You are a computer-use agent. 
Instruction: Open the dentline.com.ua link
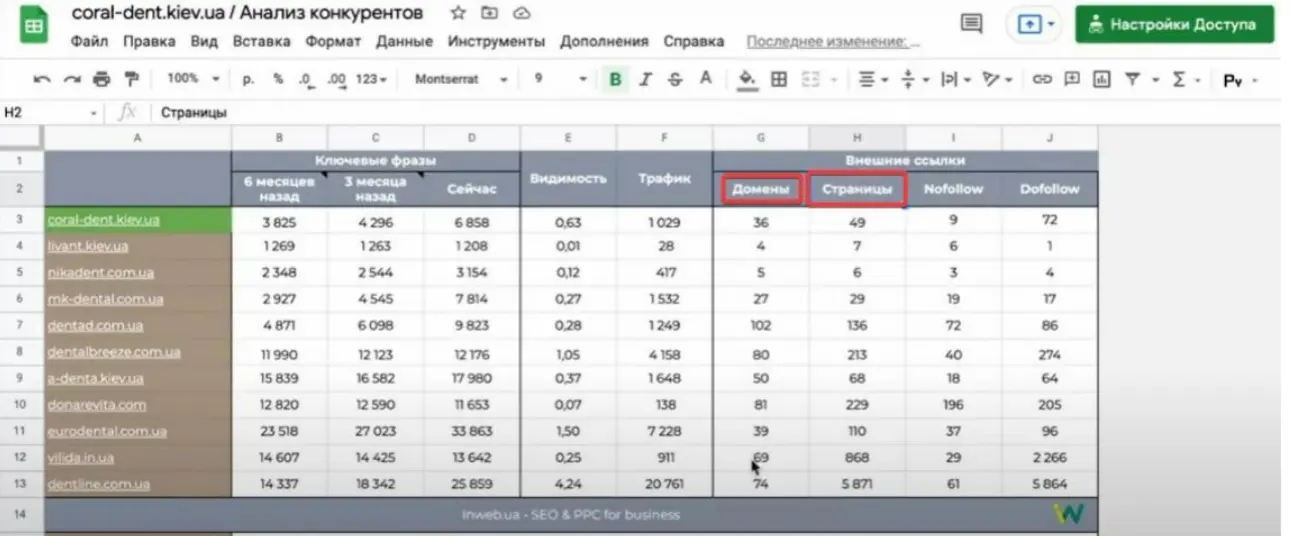[98, 484]
